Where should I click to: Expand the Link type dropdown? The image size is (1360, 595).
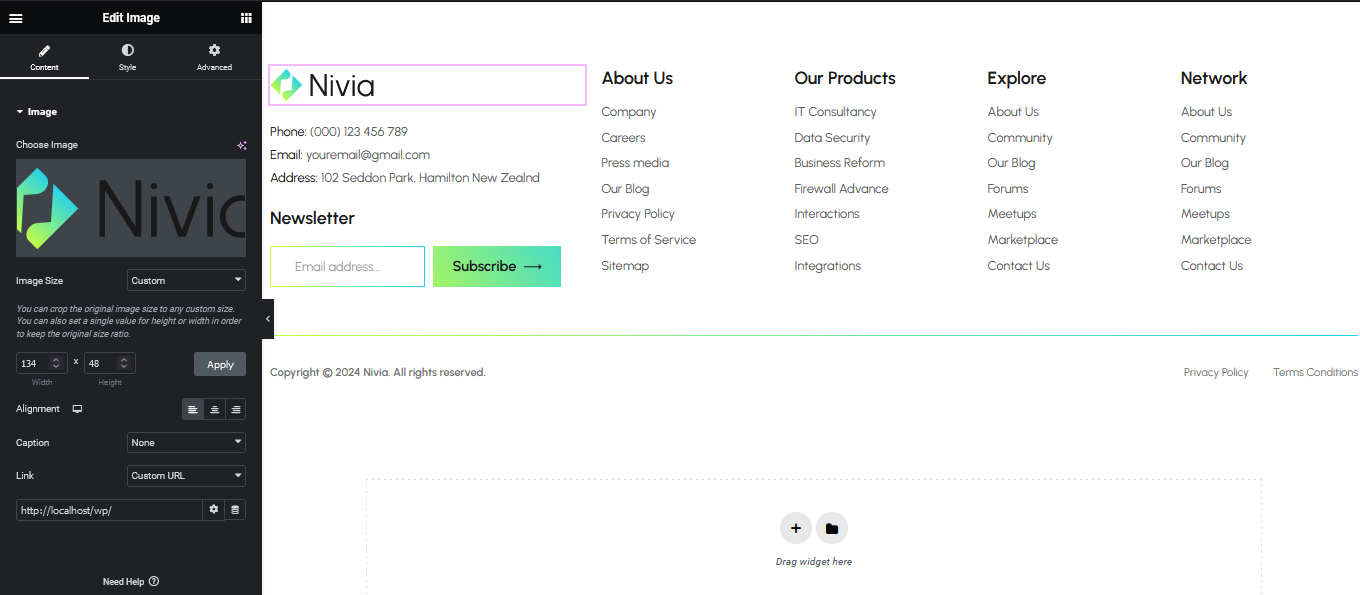click(x=186, y=476)
